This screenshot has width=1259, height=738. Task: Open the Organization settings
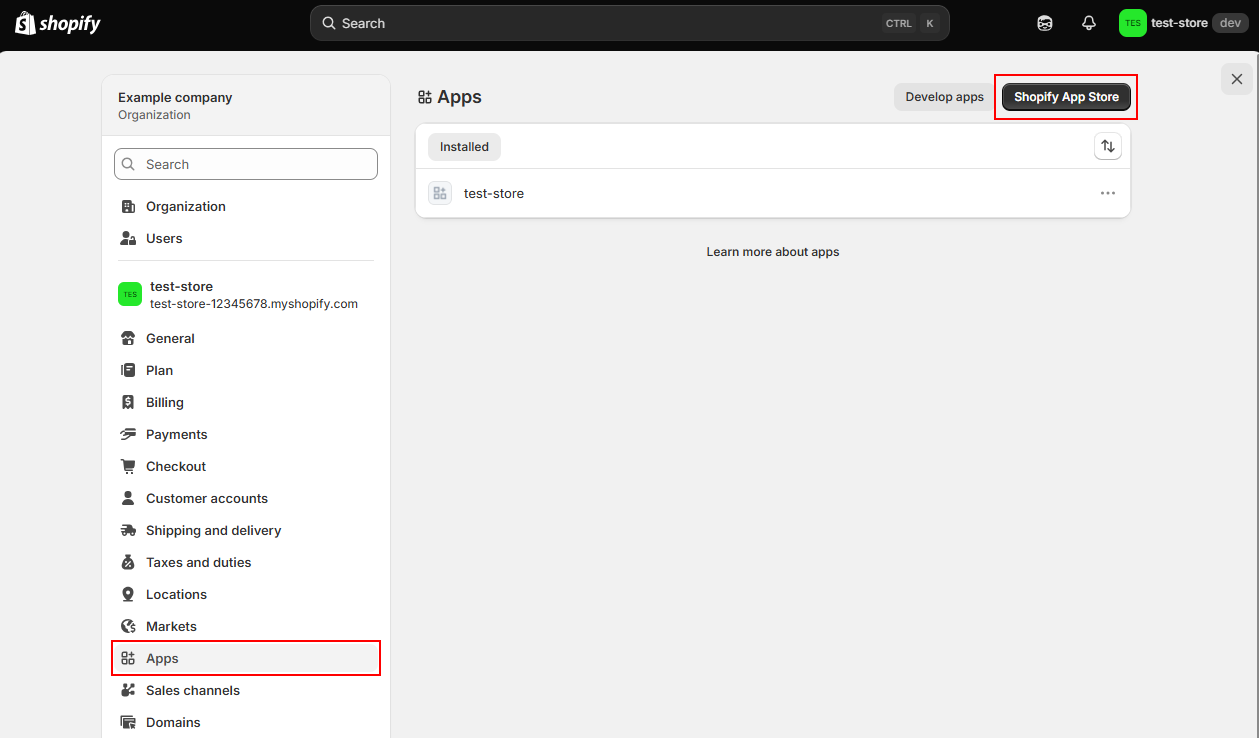[246, 206]
